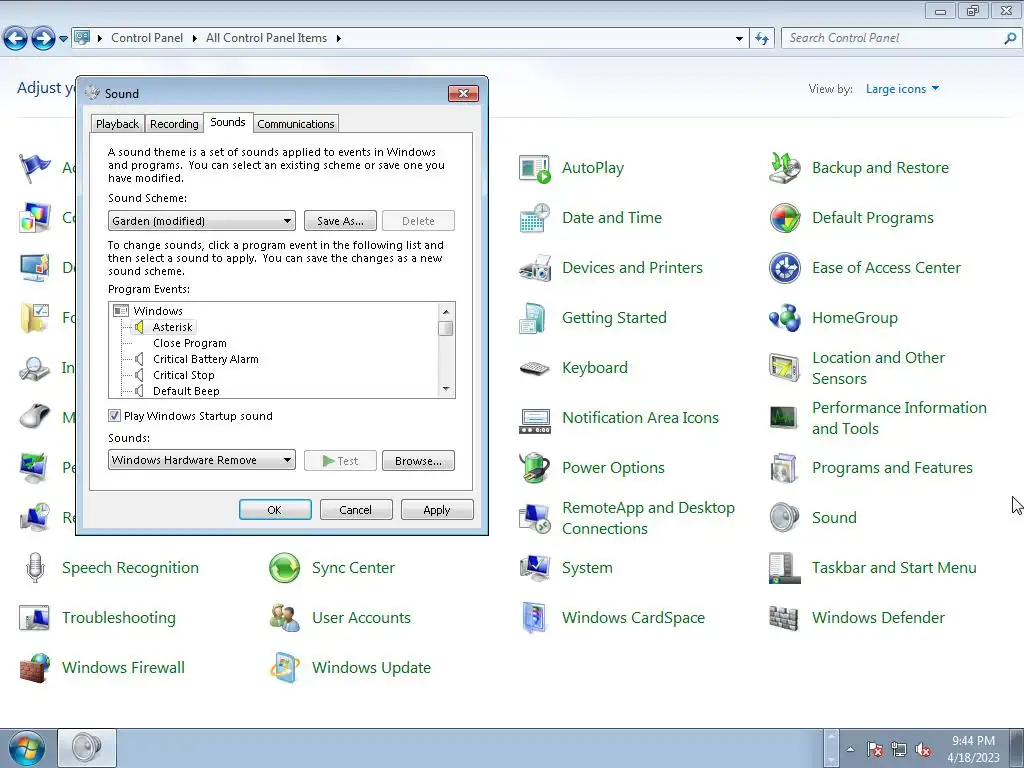1024x768 pixels.
Task: Open the Ease of Access Center icon
Action: point(785,268)
